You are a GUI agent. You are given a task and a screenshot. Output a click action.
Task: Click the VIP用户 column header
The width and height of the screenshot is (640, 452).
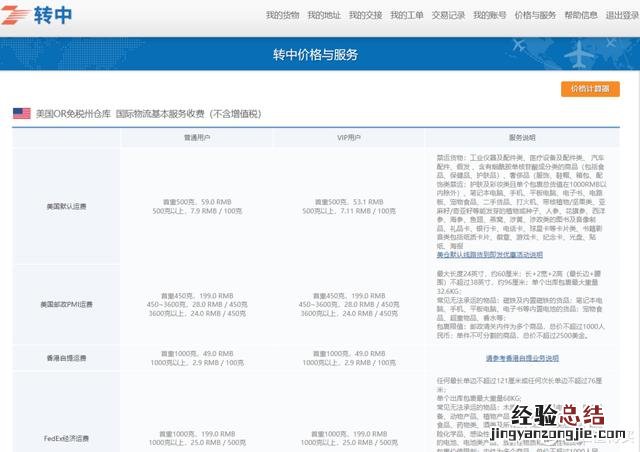coord(346,138)
